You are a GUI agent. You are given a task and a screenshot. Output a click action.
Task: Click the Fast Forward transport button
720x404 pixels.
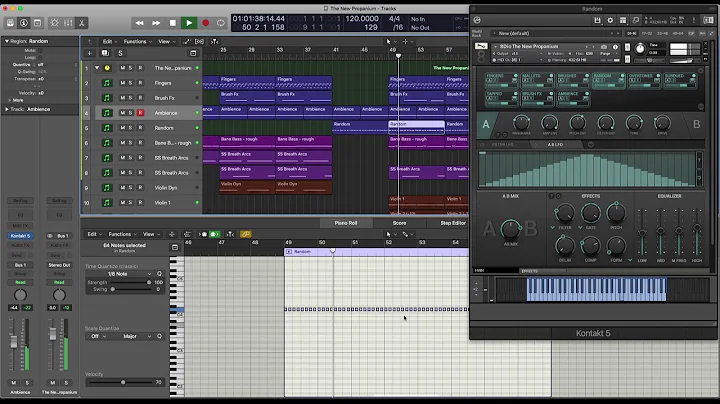(156, 23)
